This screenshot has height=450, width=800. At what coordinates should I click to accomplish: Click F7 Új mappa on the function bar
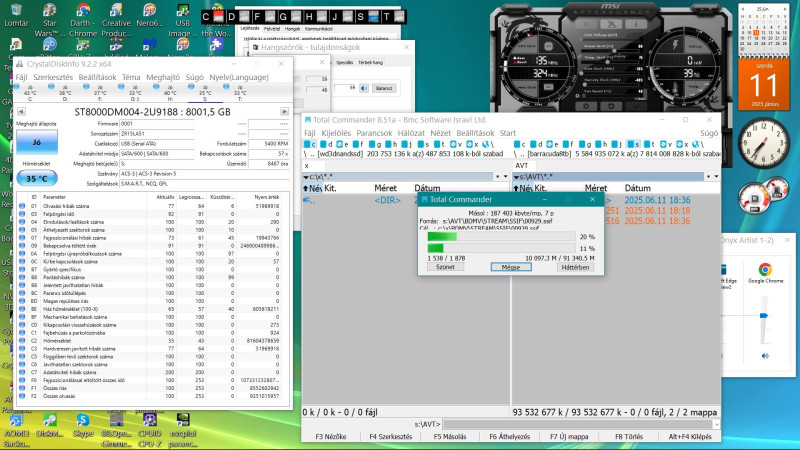coord(569,437)
